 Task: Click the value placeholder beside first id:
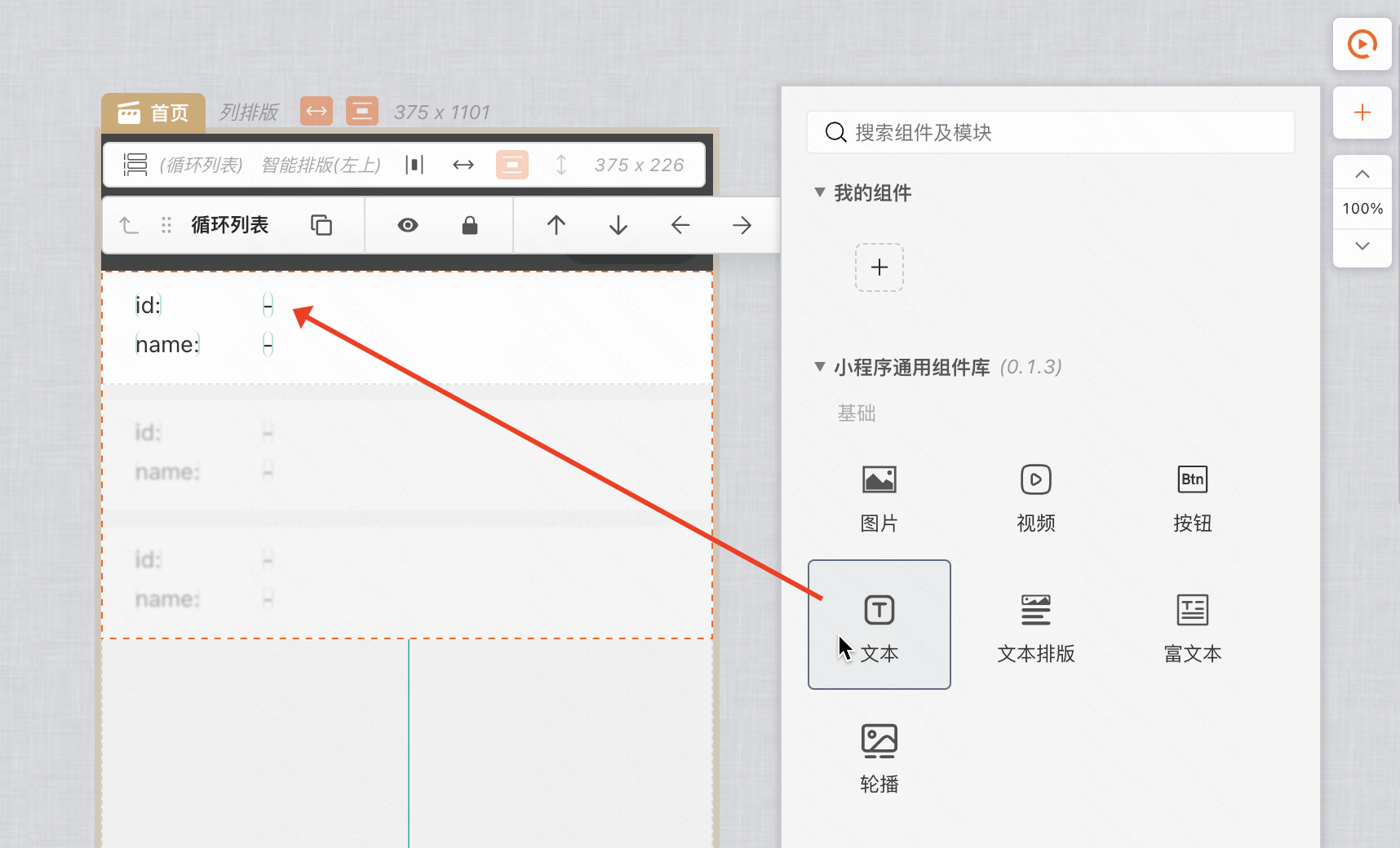pyautogui.click(x=268, y=305)
